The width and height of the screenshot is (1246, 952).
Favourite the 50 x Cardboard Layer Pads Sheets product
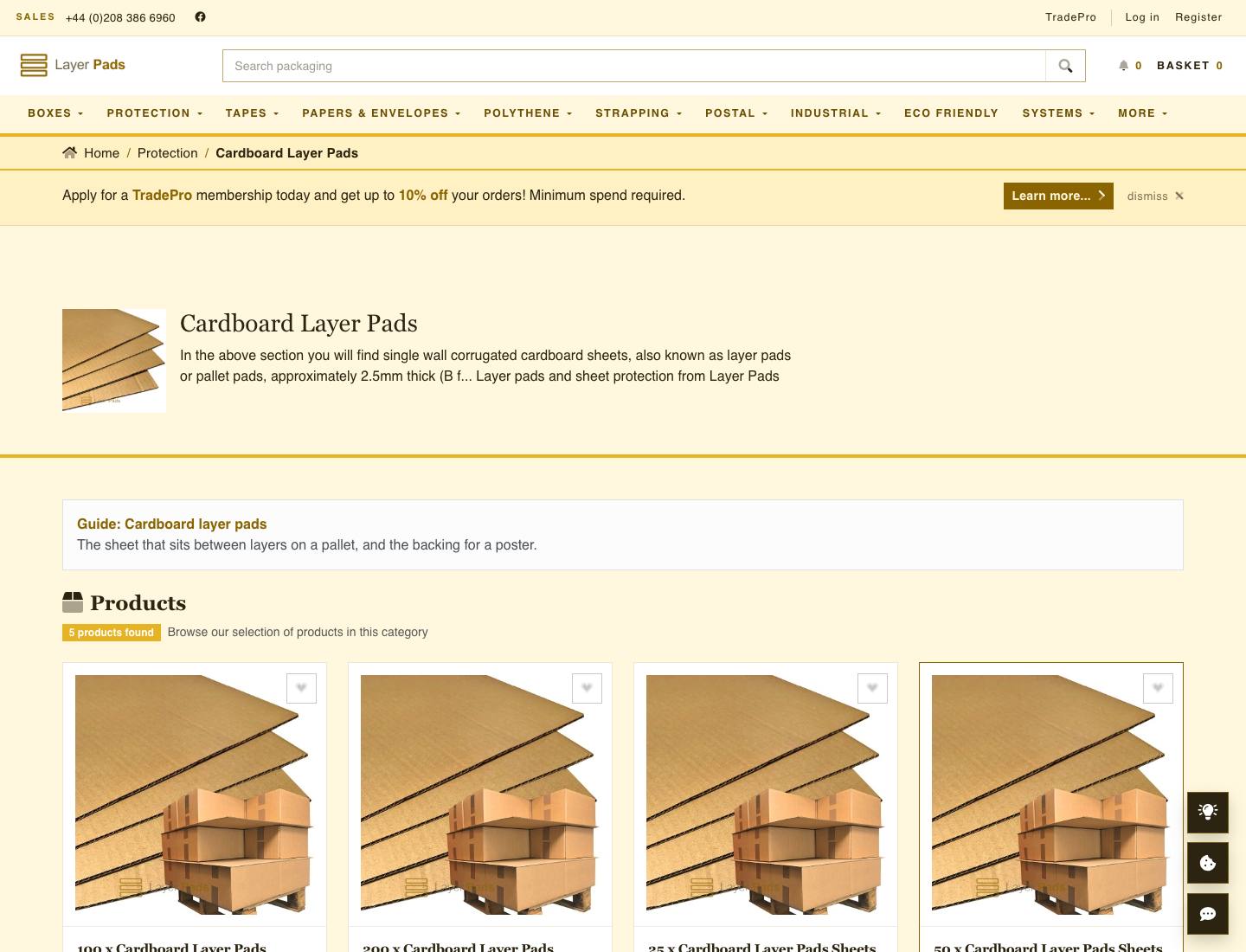click(1158, 688)
